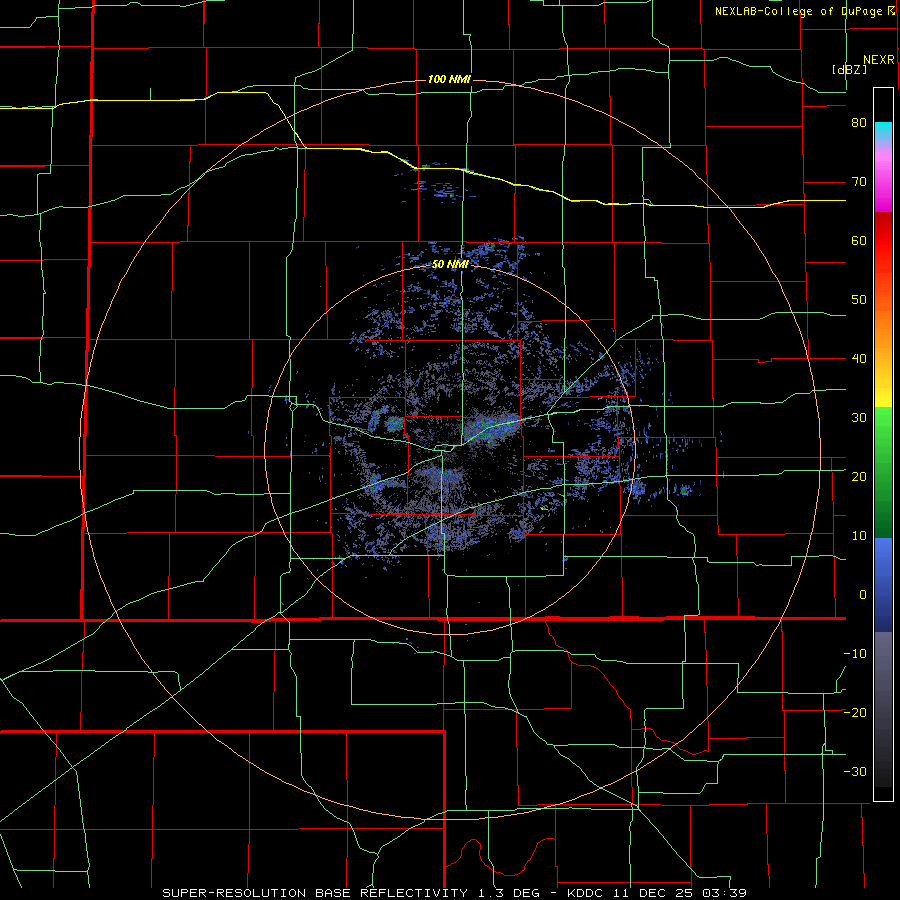Click the 60 value on dBZ scale
Viewport: 900px width, 900px height.
(x=859, y=240)
